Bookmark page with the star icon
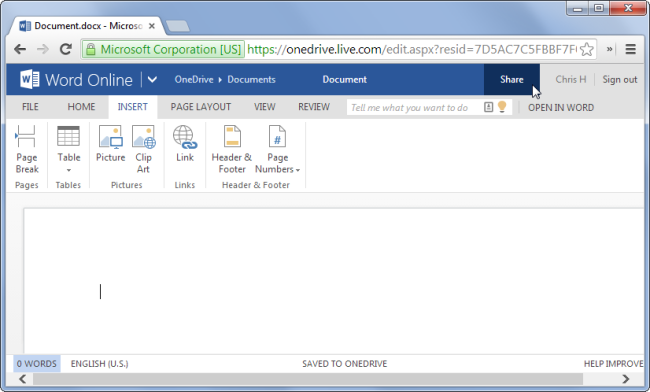The height and width of the screenshot is (392, 650). [x=587, y=49]
